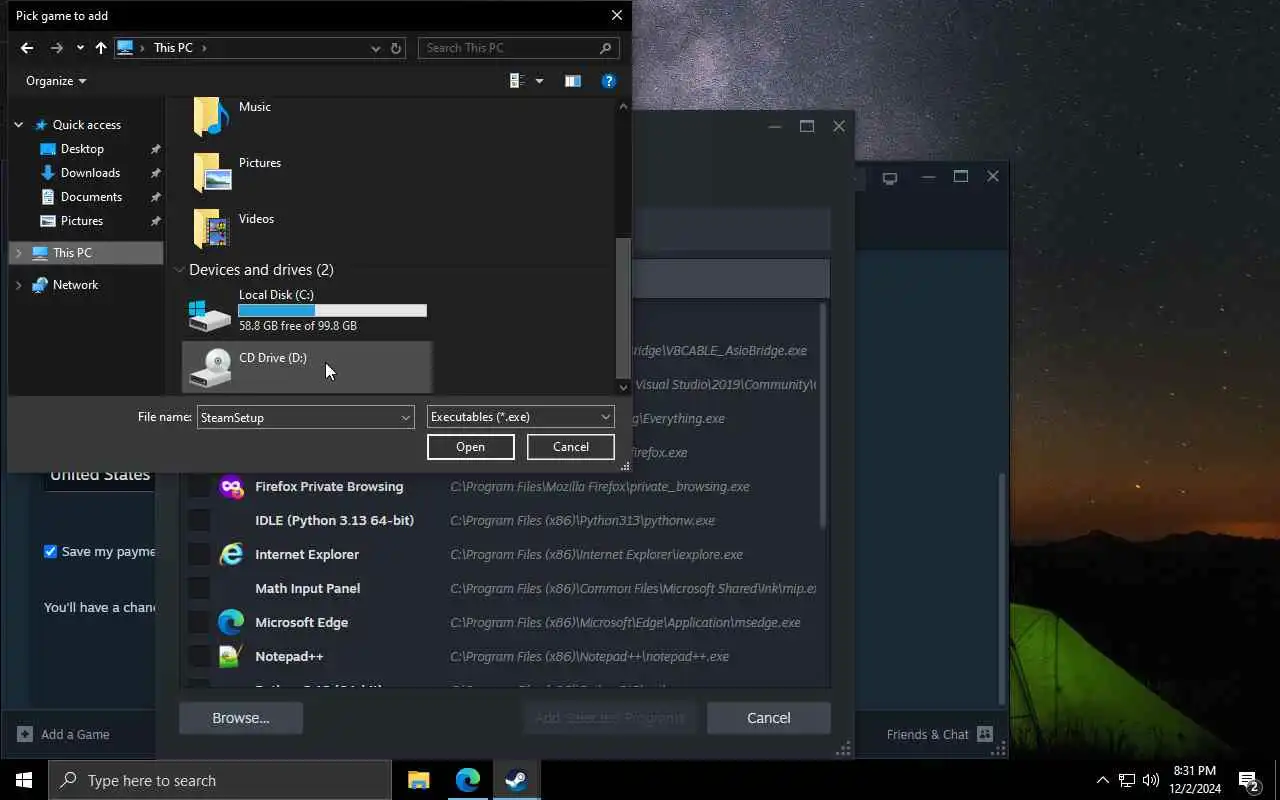Click the Microsoft Edge program icon in list

(231, 622)
